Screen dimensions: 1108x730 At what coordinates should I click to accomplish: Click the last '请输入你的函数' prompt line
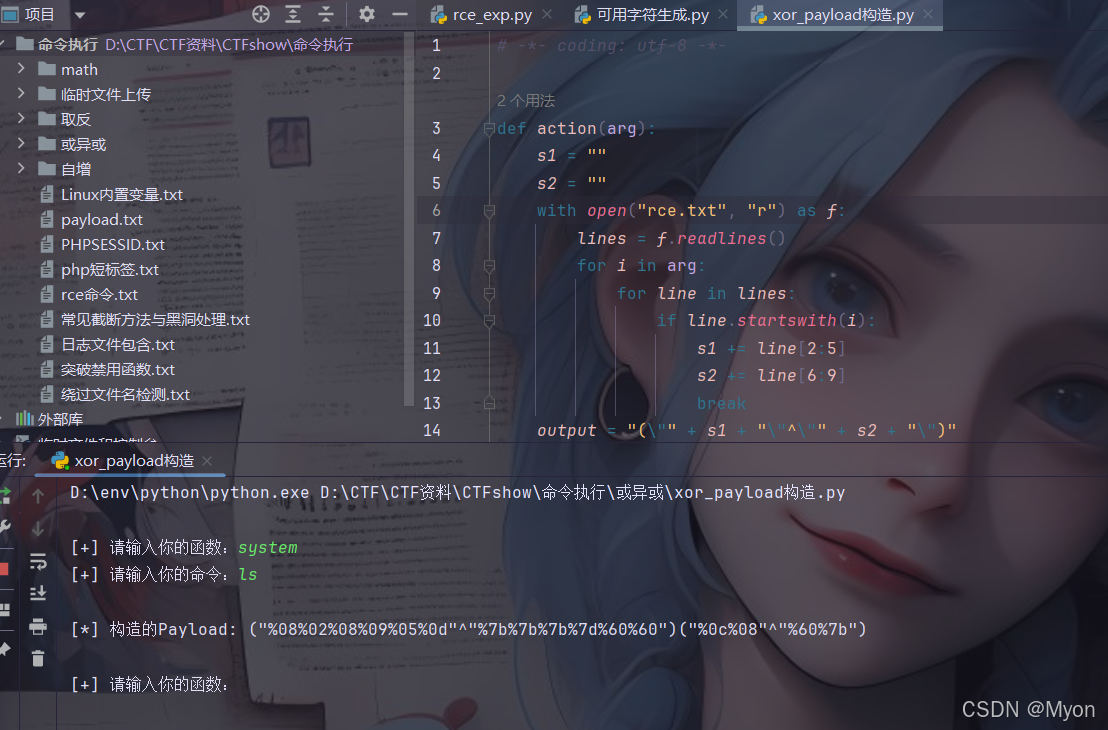[x=149, y=684]
